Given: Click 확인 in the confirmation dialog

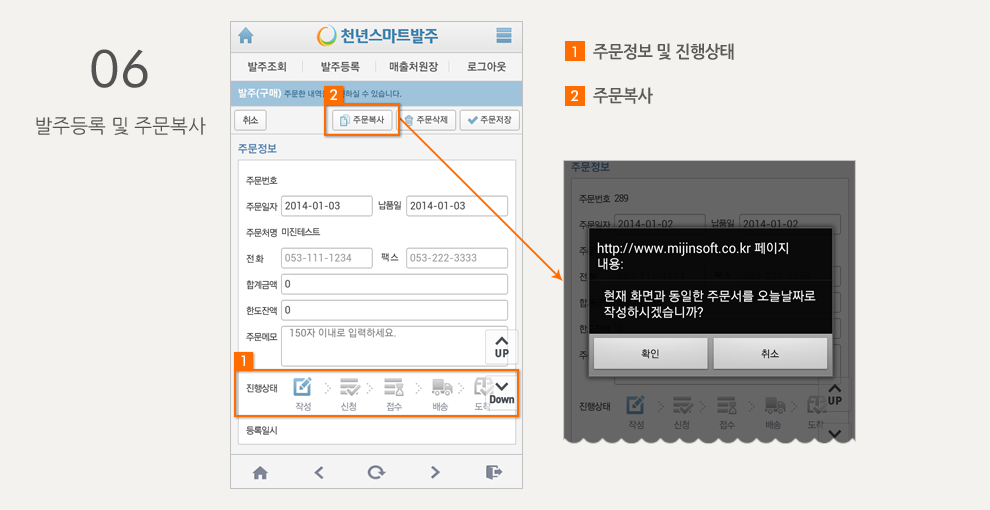Looking at the screenshot, I should click(650, 353).
